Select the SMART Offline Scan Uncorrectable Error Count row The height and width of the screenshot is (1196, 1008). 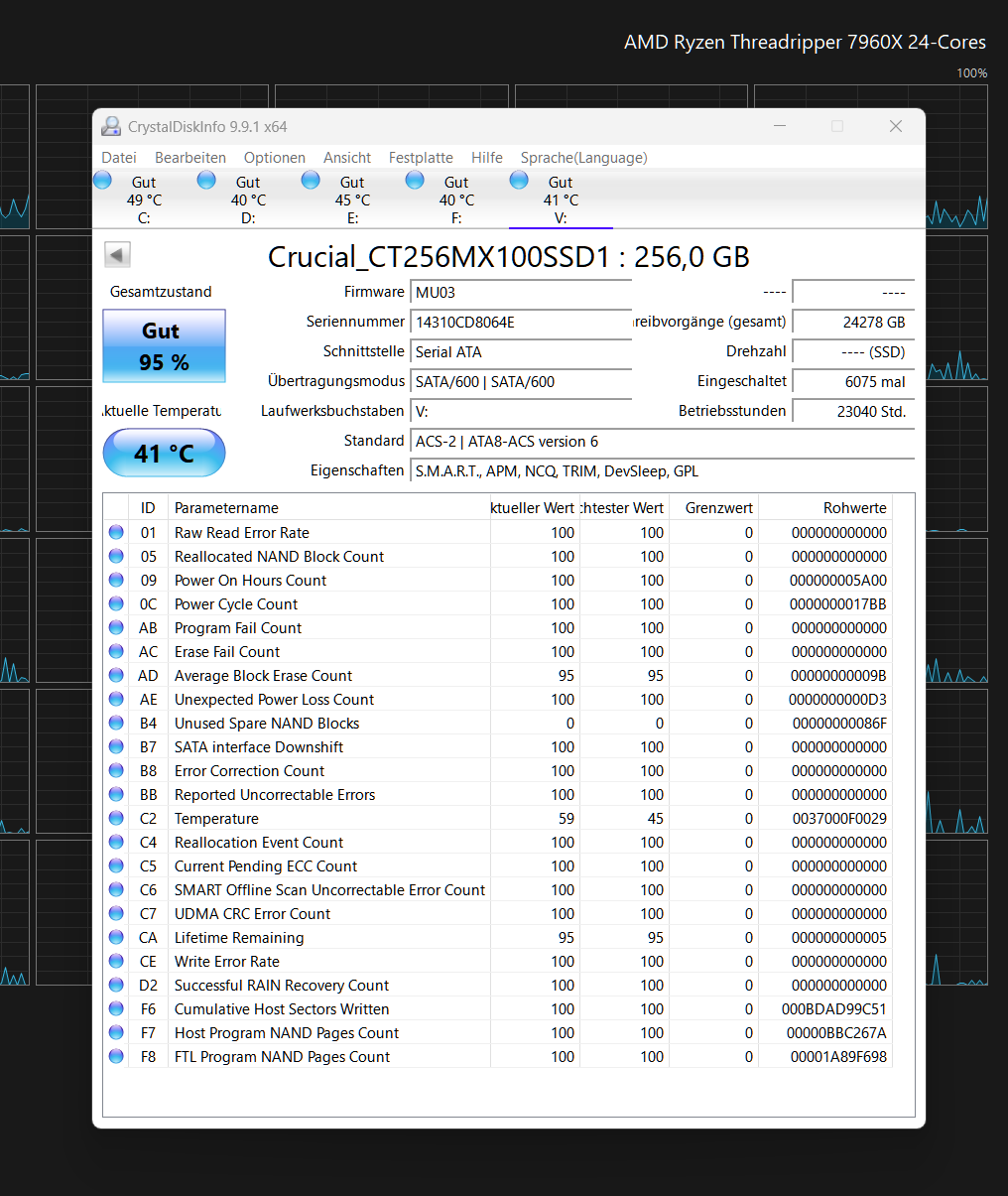498,890
